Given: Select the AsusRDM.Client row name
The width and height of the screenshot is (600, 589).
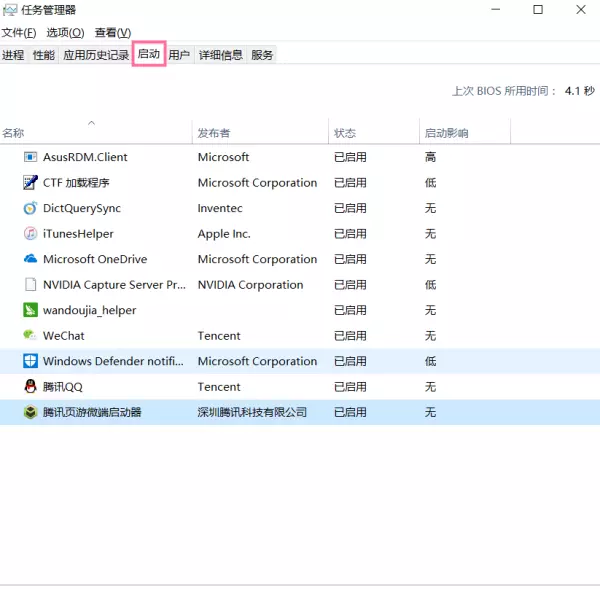Looking at the screenshot, I should [85, 157].
